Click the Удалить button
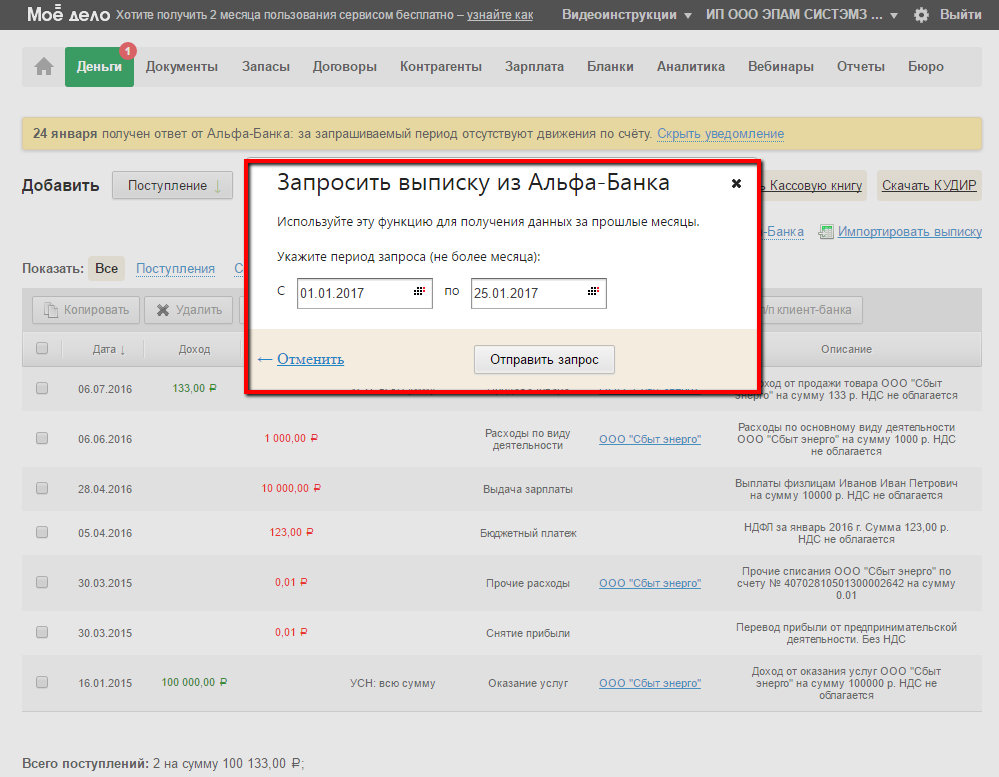The image size is (999, 777). tap(188, 310)
